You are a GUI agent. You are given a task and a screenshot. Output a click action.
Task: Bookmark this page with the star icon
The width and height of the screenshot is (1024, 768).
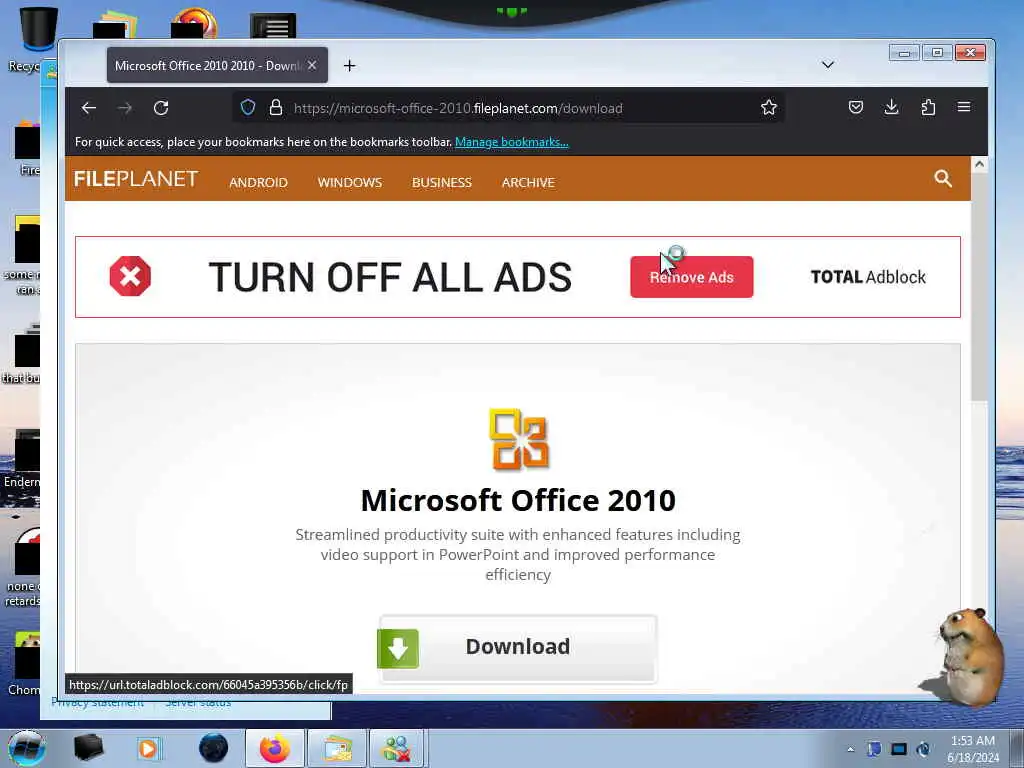click(769, 107)
